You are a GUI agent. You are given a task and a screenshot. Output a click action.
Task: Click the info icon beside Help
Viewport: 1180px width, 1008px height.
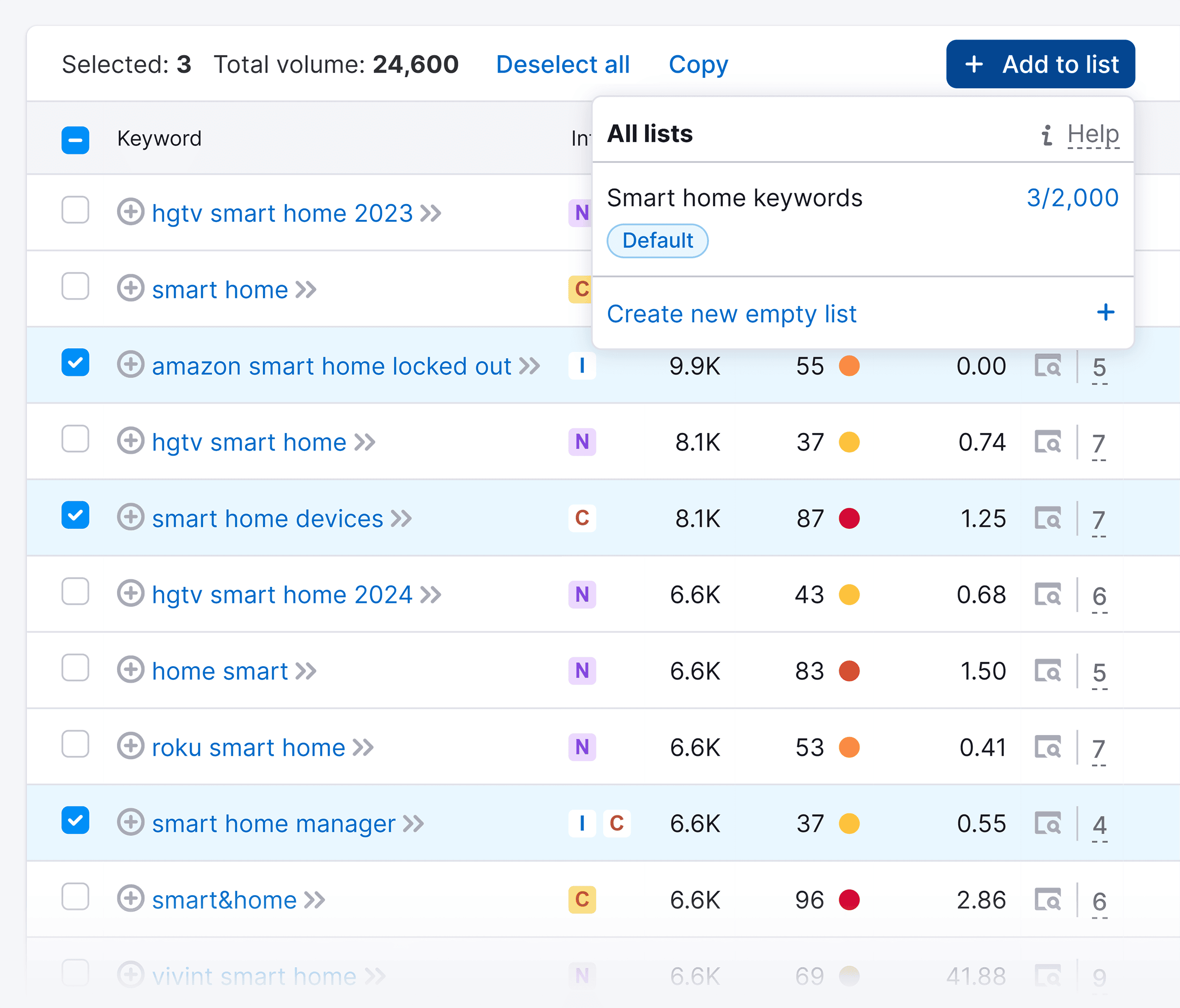coord(1047,135)
